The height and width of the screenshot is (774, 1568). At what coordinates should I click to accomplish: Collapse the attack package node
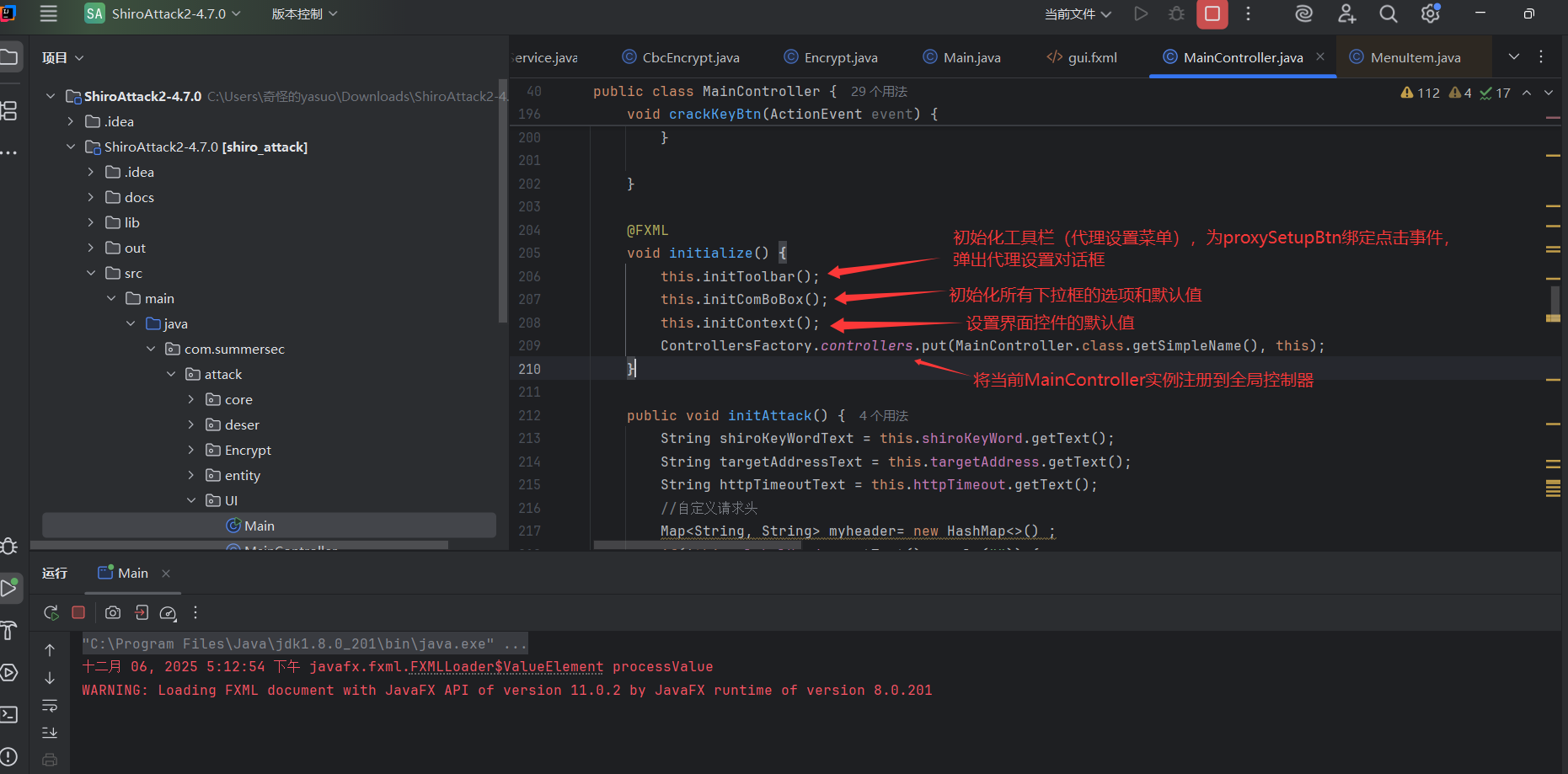pos(172,374)
